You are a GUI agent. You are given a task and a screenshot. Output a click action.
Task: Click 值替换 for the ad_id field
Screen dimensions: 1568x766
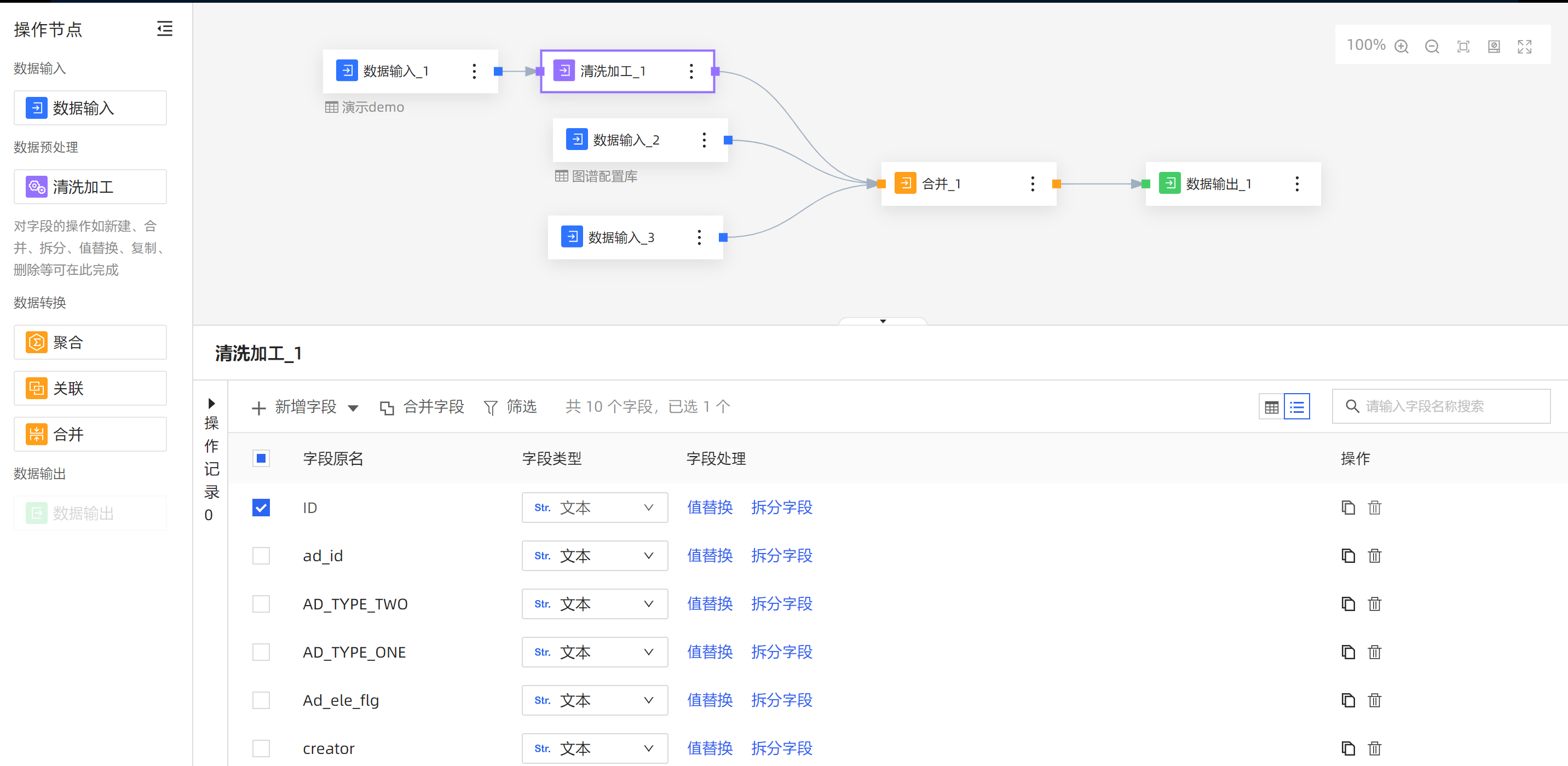pos(710,555)
